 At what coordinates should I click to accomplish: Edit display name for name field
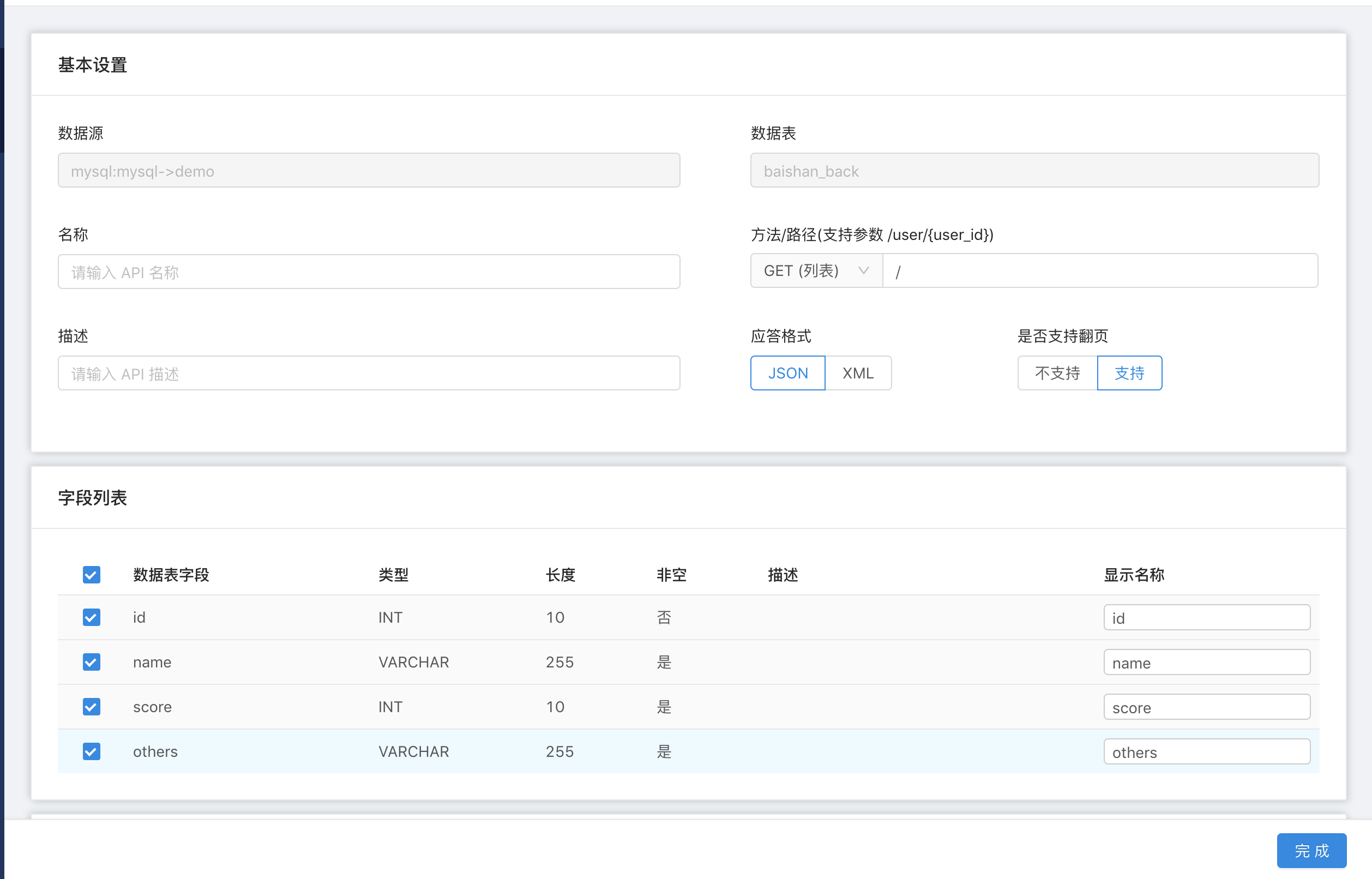coord(1206,662)
